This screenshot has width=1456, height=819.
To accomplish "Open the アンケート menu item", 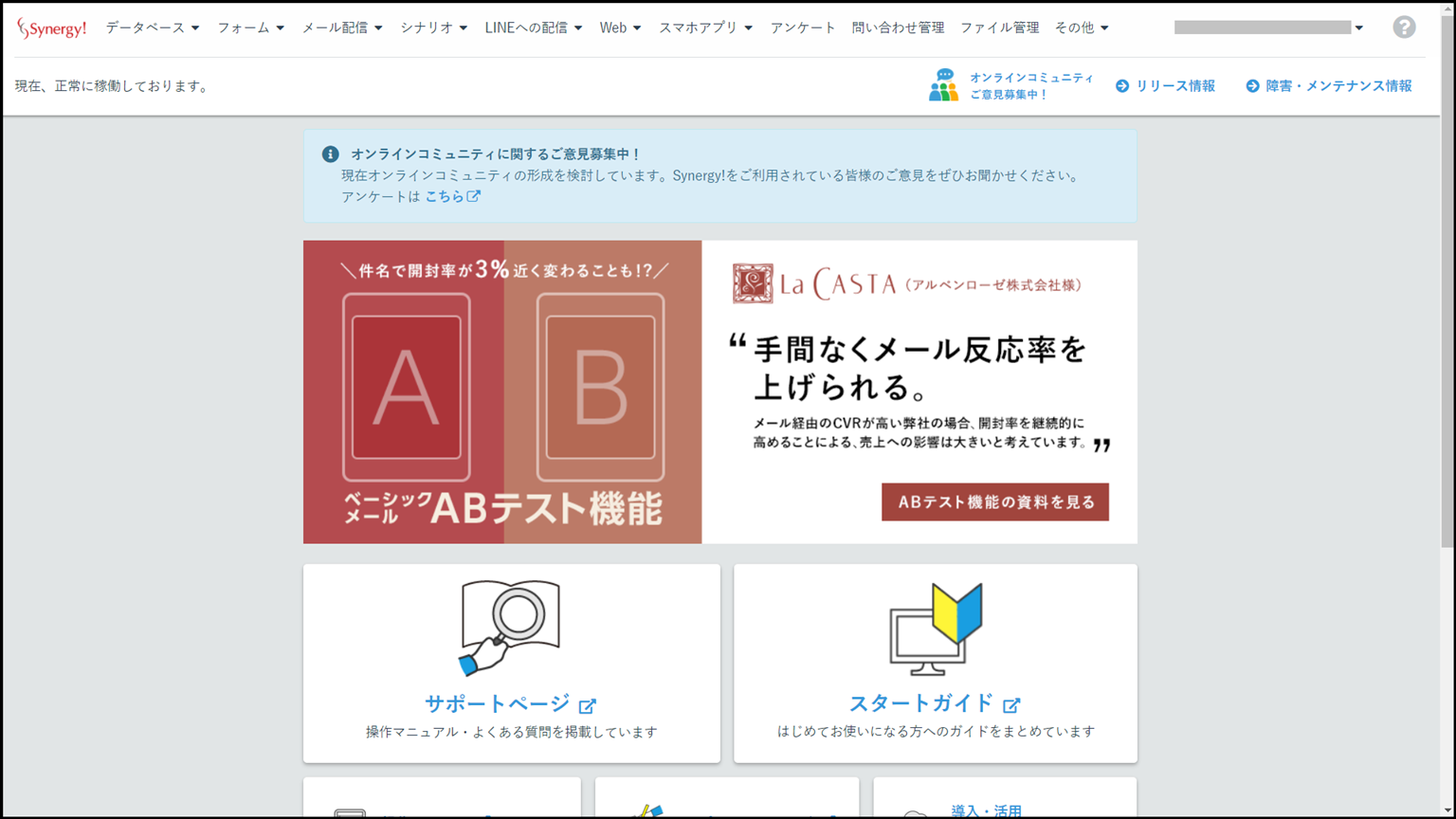I will (803, 27).
